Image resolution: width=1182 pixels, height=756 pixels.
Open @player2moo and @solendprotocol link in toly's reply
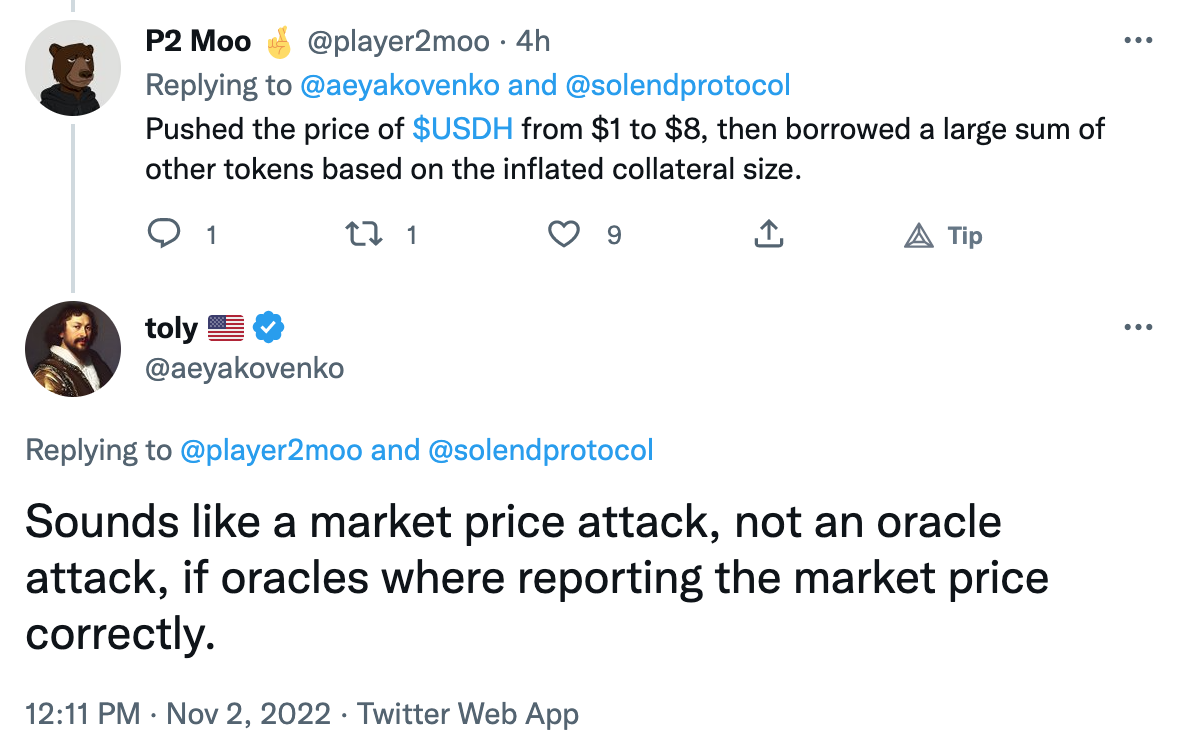[416, 450]
